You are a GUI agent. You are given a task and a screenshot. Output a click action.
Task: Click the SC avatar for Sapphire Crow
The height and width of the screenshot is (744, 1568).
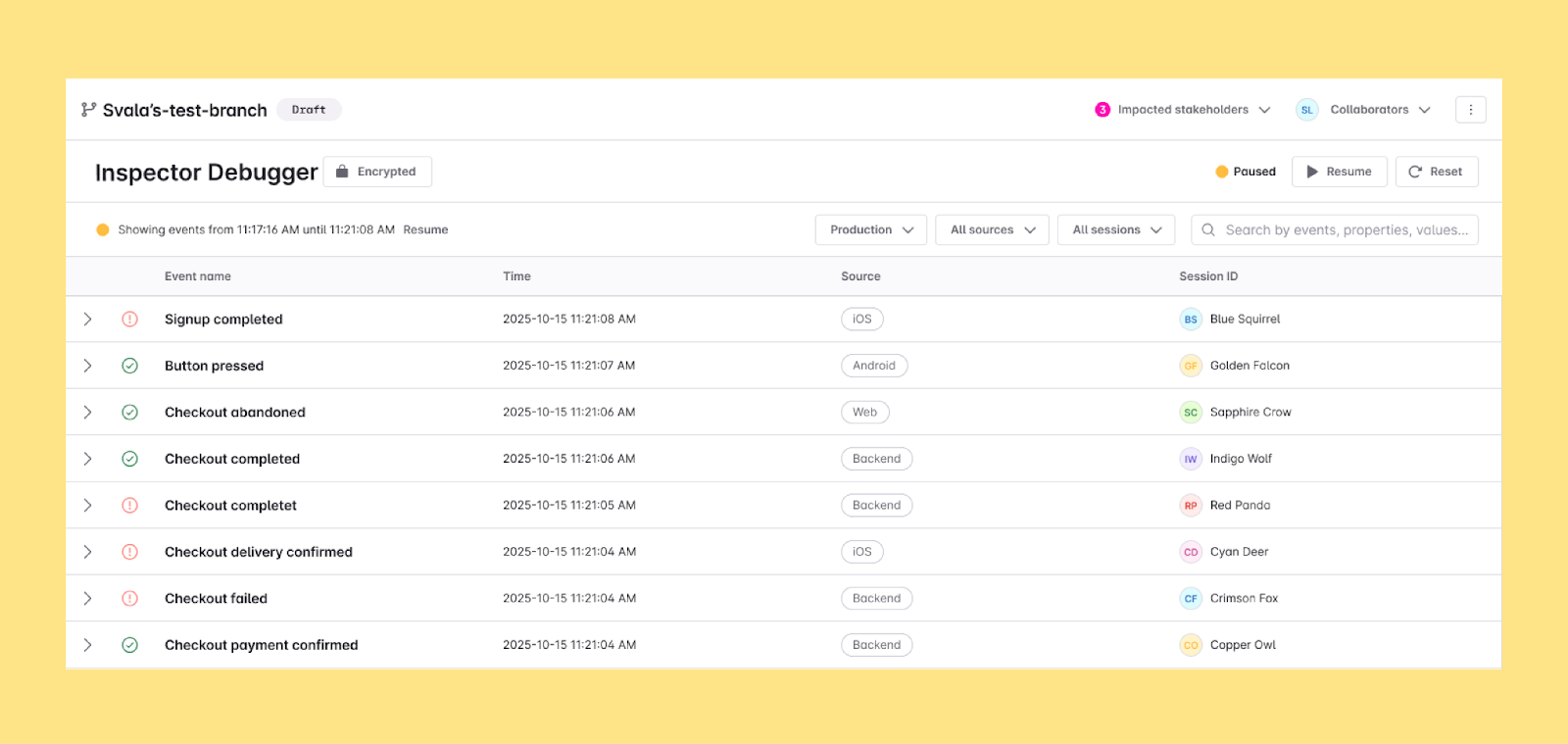click(1191, 413)
